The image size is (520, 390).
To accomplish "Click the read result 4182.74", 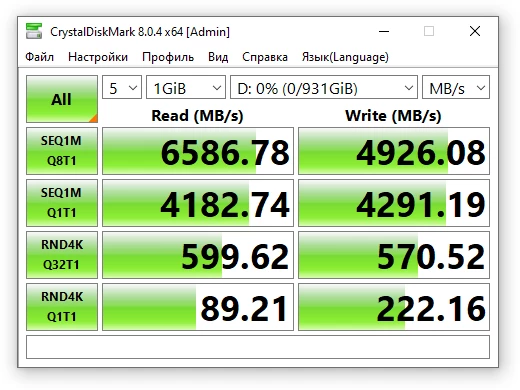I will pyautogui.click(x=198, y=203).
